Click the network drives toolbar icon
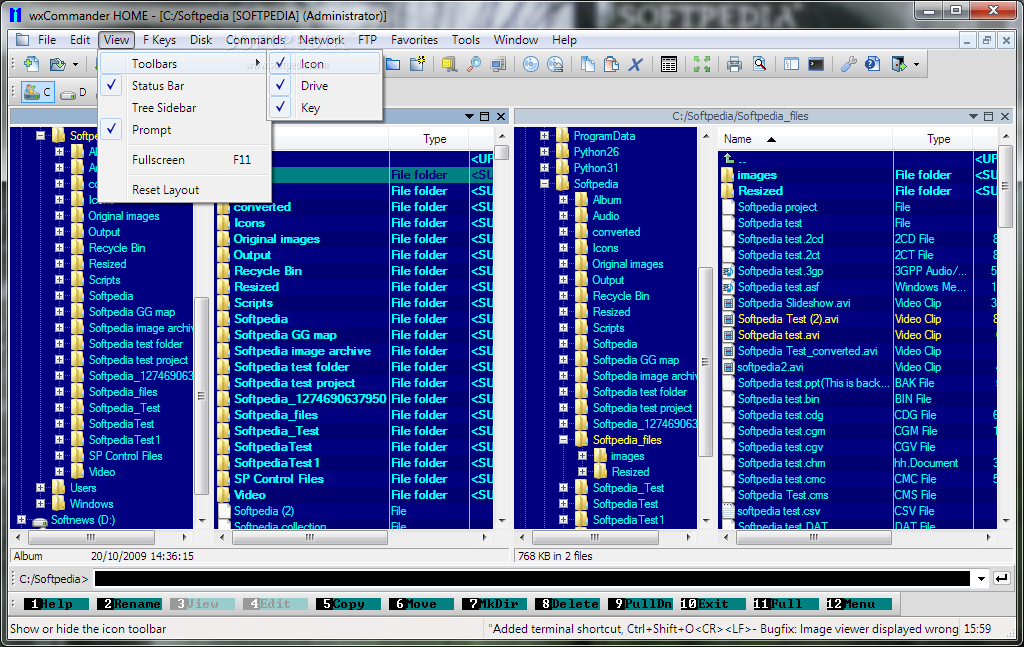The height and width of the screenshot is (647, 1024). click(x=449, y=64)
